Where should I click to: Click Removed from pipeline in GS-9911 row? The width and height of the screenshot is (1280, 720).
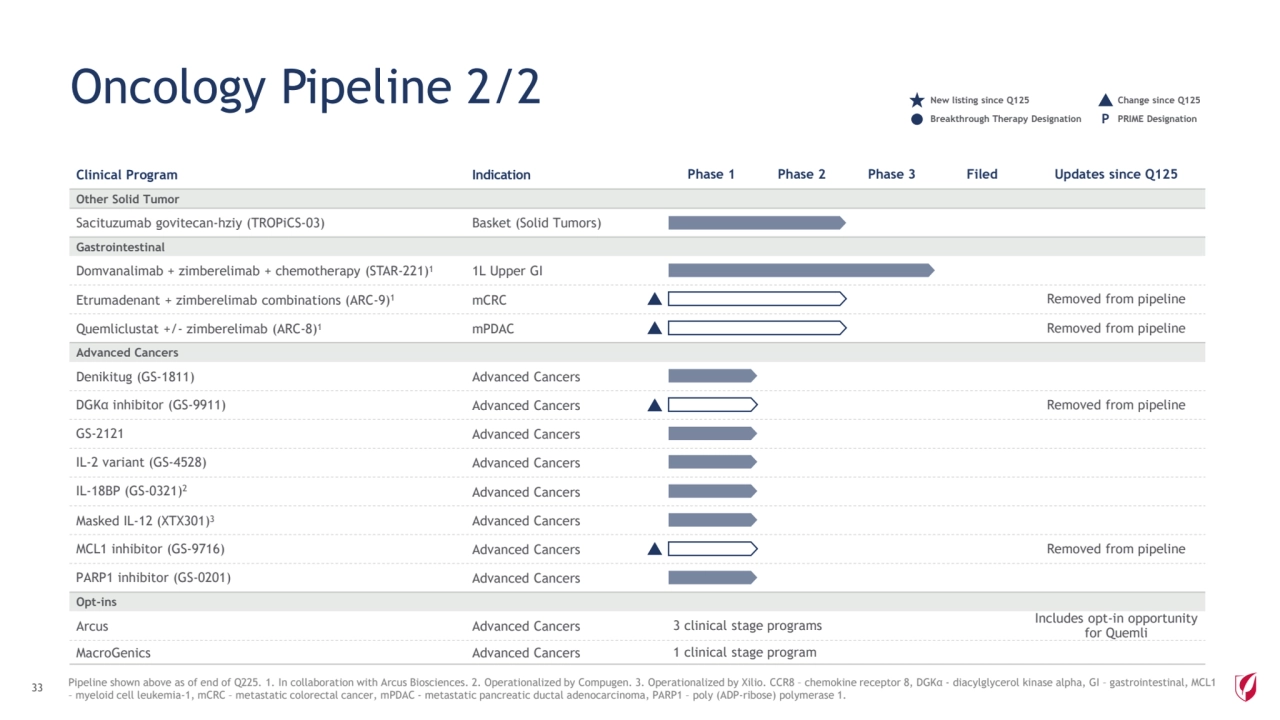(1116, 405)
